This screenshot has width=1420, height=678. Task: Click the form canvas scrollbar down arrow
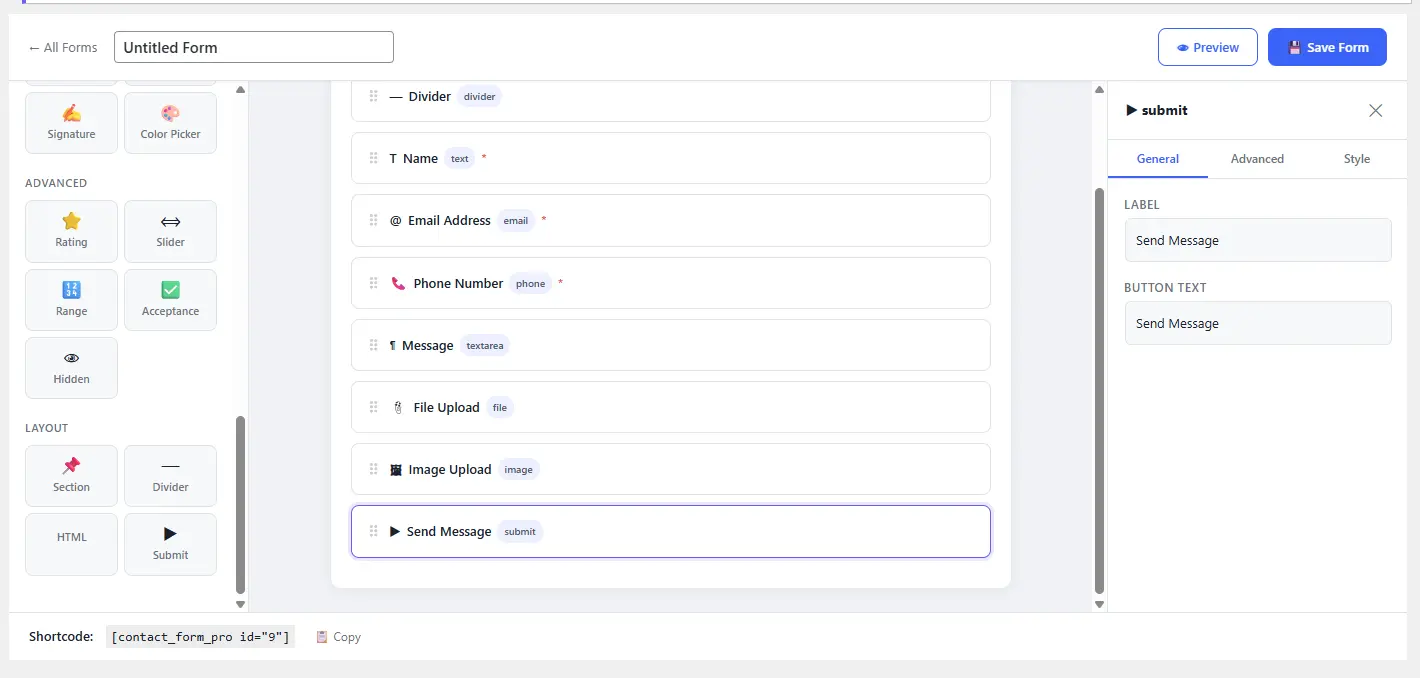click(x=1100, y=604)
